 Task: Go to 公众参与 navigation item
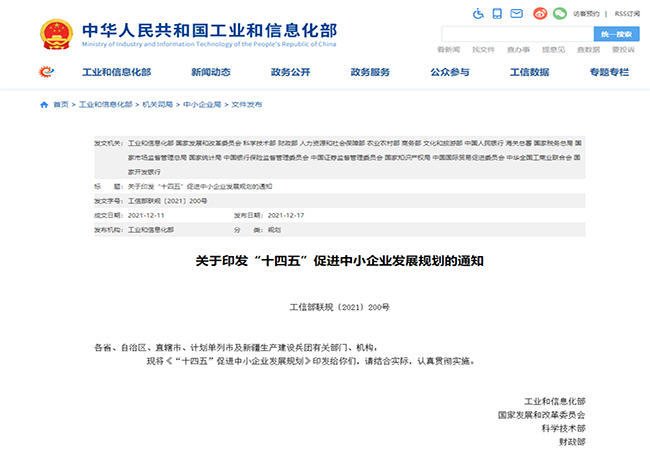(450, 73)
